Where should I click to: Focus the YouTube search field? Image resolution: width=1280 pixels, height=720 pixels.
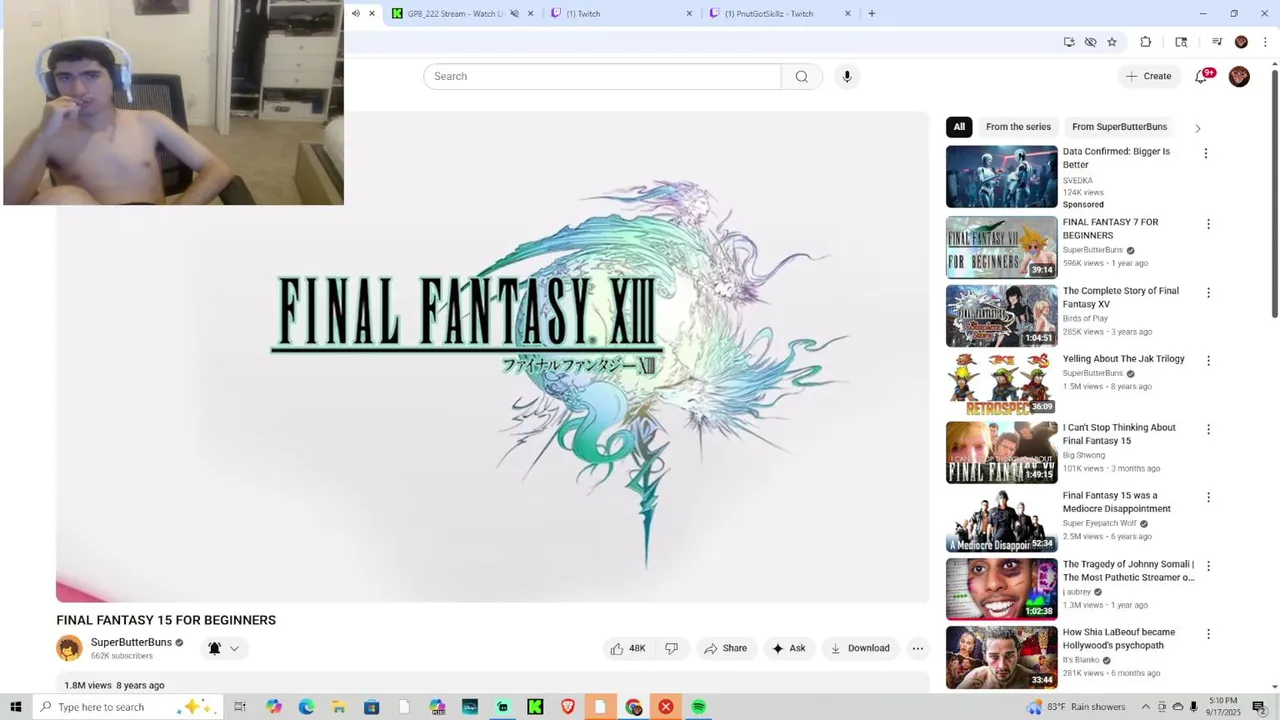[x=602, y=76]
